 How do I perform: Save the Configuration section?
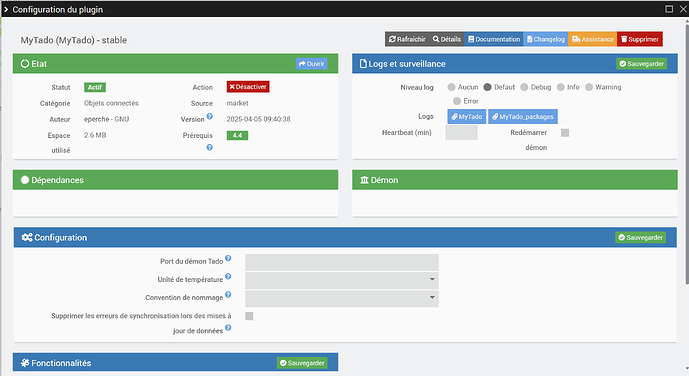tap(641, 237)
